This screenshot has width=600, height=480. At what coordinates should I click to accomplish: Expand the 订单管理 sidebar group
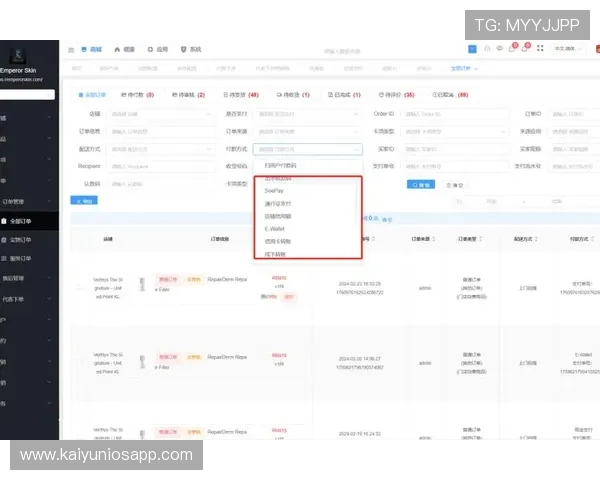(27, 201)
